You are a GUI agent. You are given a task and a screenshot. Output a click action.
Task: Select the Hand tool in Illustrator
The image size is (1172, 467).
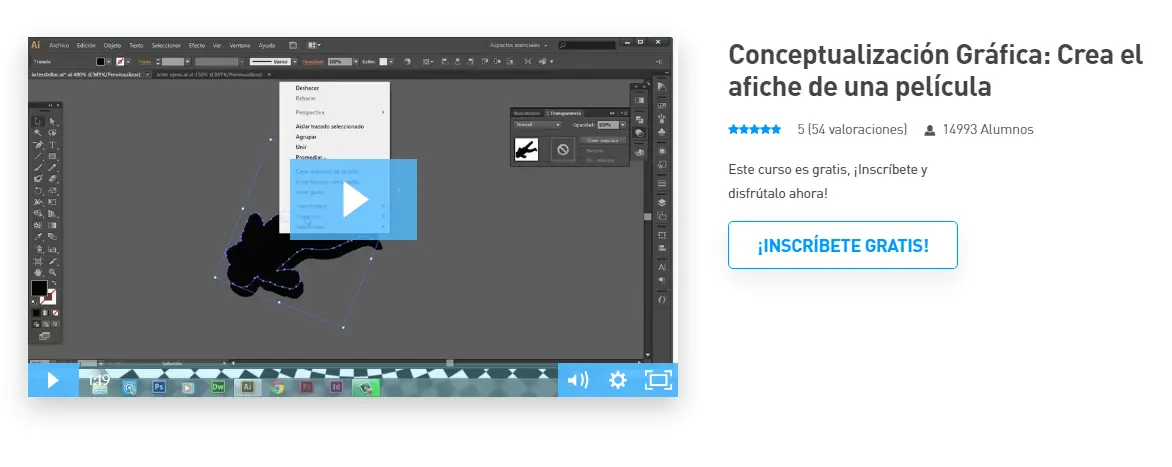(38, 273)
